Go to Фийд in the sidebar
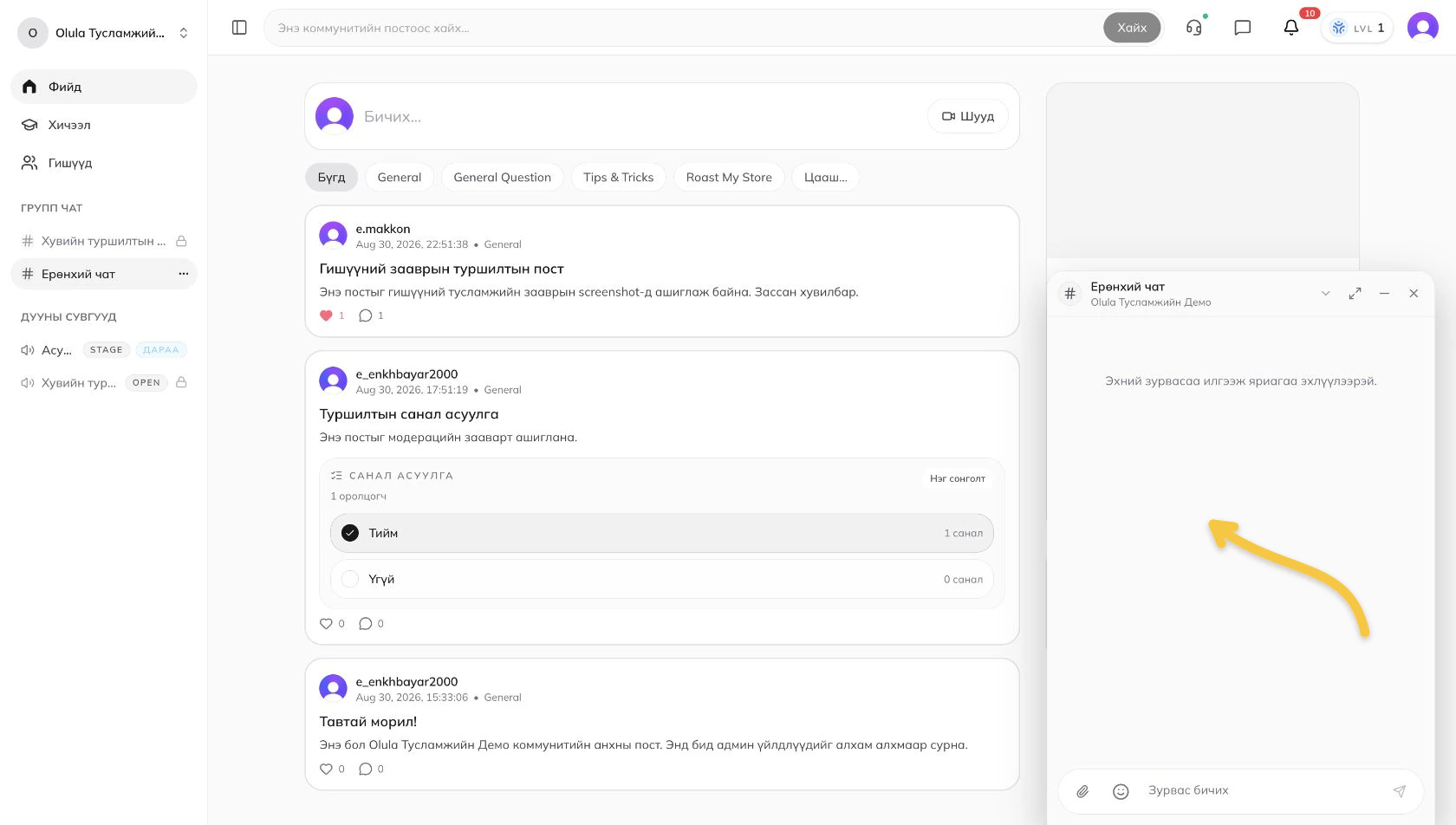 (x=104, y=87)
